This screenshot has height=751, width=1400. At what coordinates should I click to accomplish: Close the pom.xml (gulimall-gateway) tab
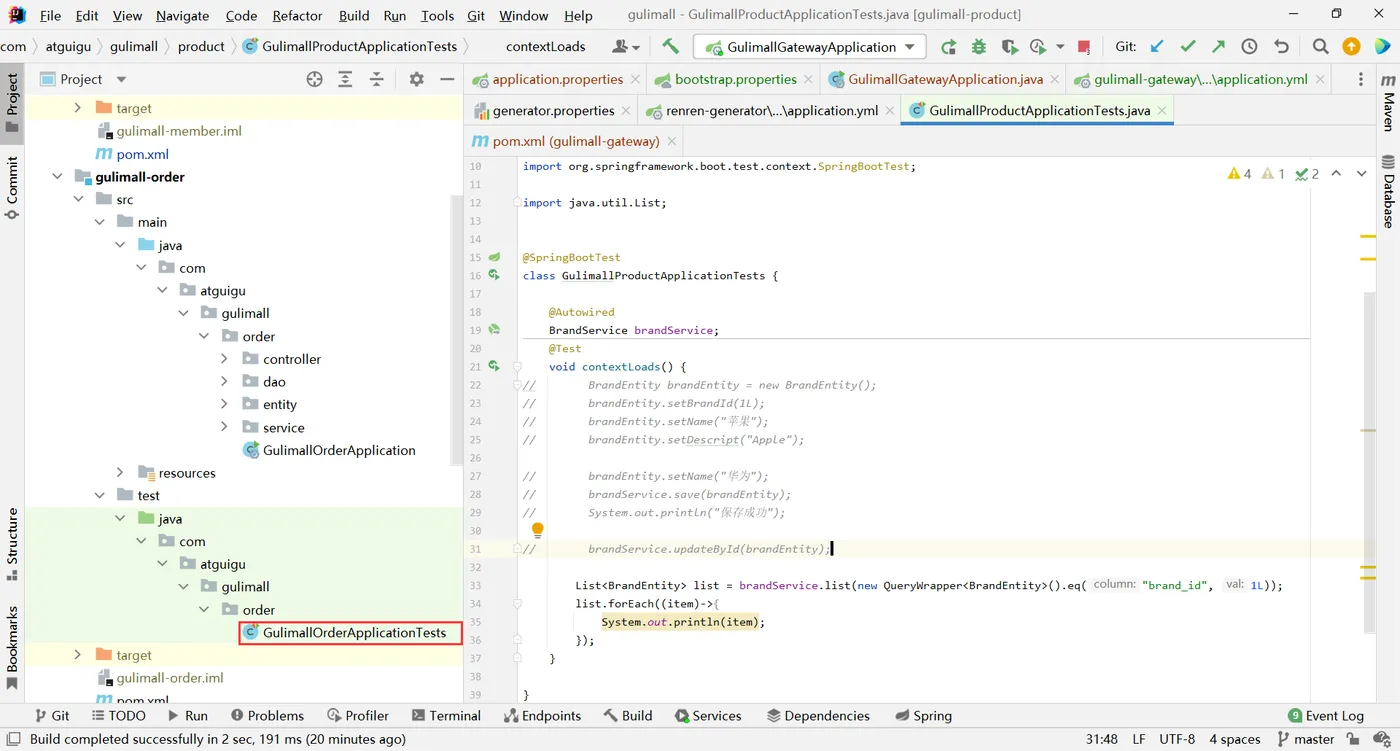point(672,142)
